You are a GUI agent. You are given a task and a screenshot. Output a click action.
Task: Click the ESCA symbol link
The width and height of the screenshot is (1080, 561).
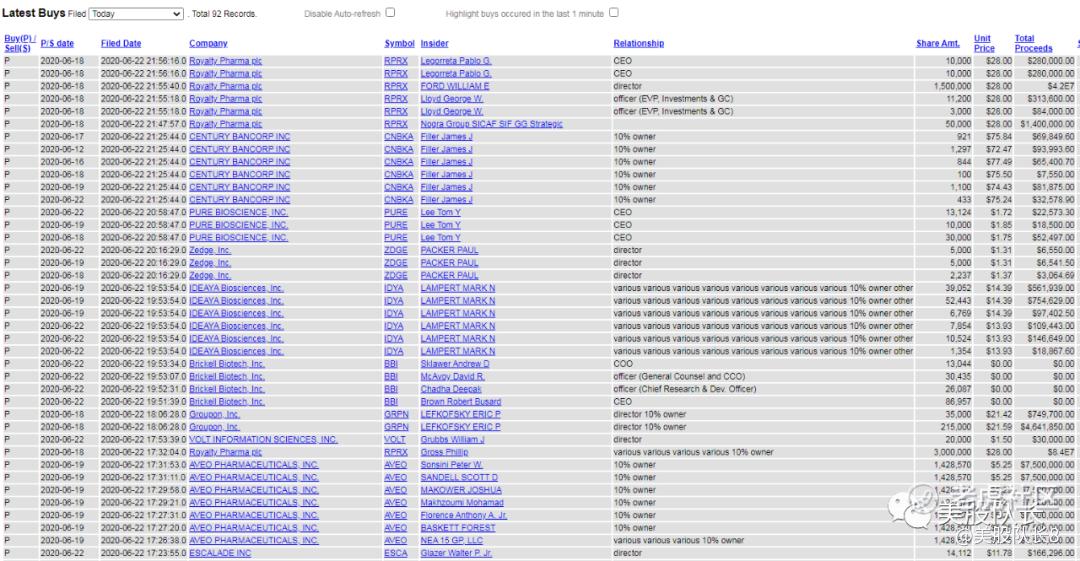(x=396, y=553)
